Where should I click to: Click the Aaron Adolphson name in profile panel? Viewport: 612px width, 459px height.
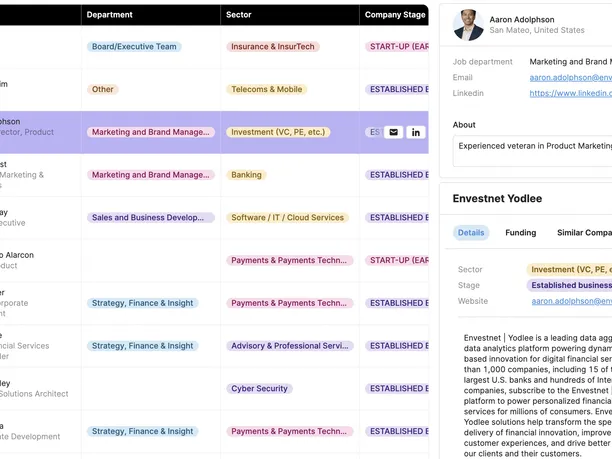coord(522,20)
